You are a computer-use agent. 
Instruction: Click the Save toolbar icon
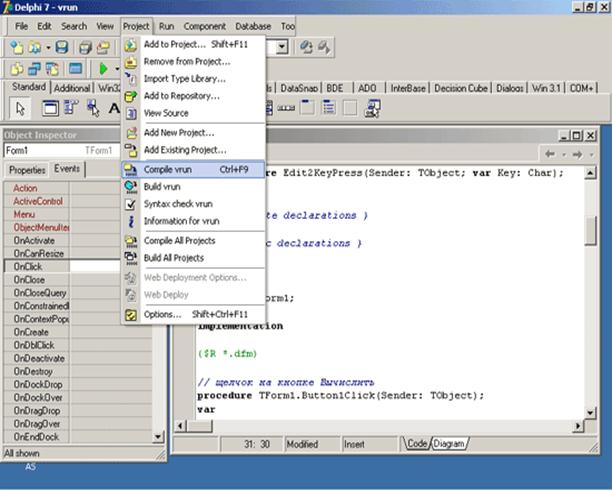(61, 47)
